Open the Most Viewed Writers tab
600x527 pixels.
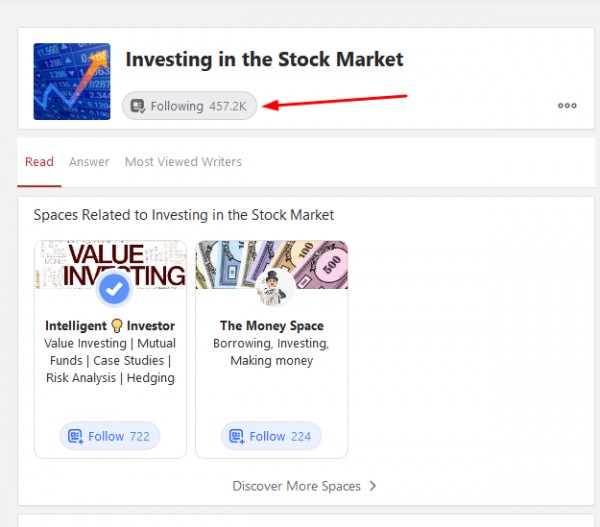click(183, 162)
